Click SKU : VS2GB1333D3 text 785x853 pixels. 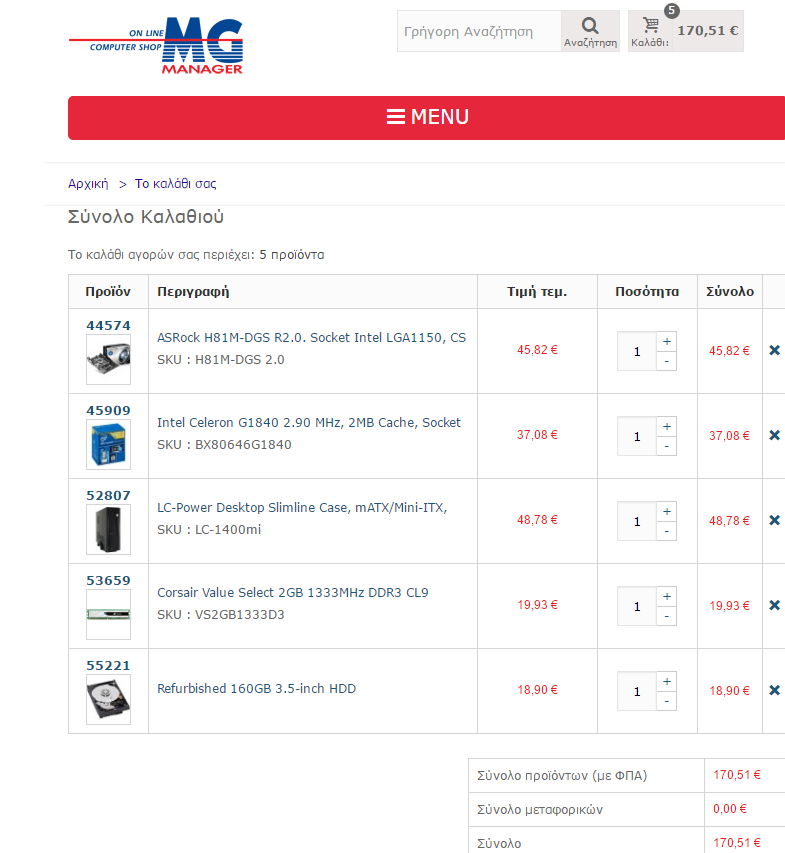point(221,614)
